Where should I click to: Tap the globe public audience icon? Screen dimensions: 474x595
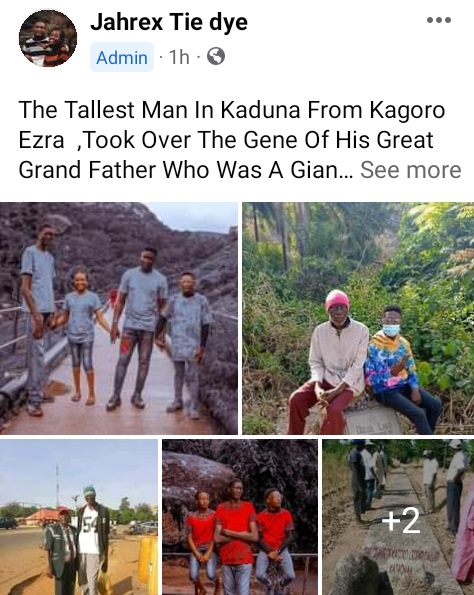point(216,57)
